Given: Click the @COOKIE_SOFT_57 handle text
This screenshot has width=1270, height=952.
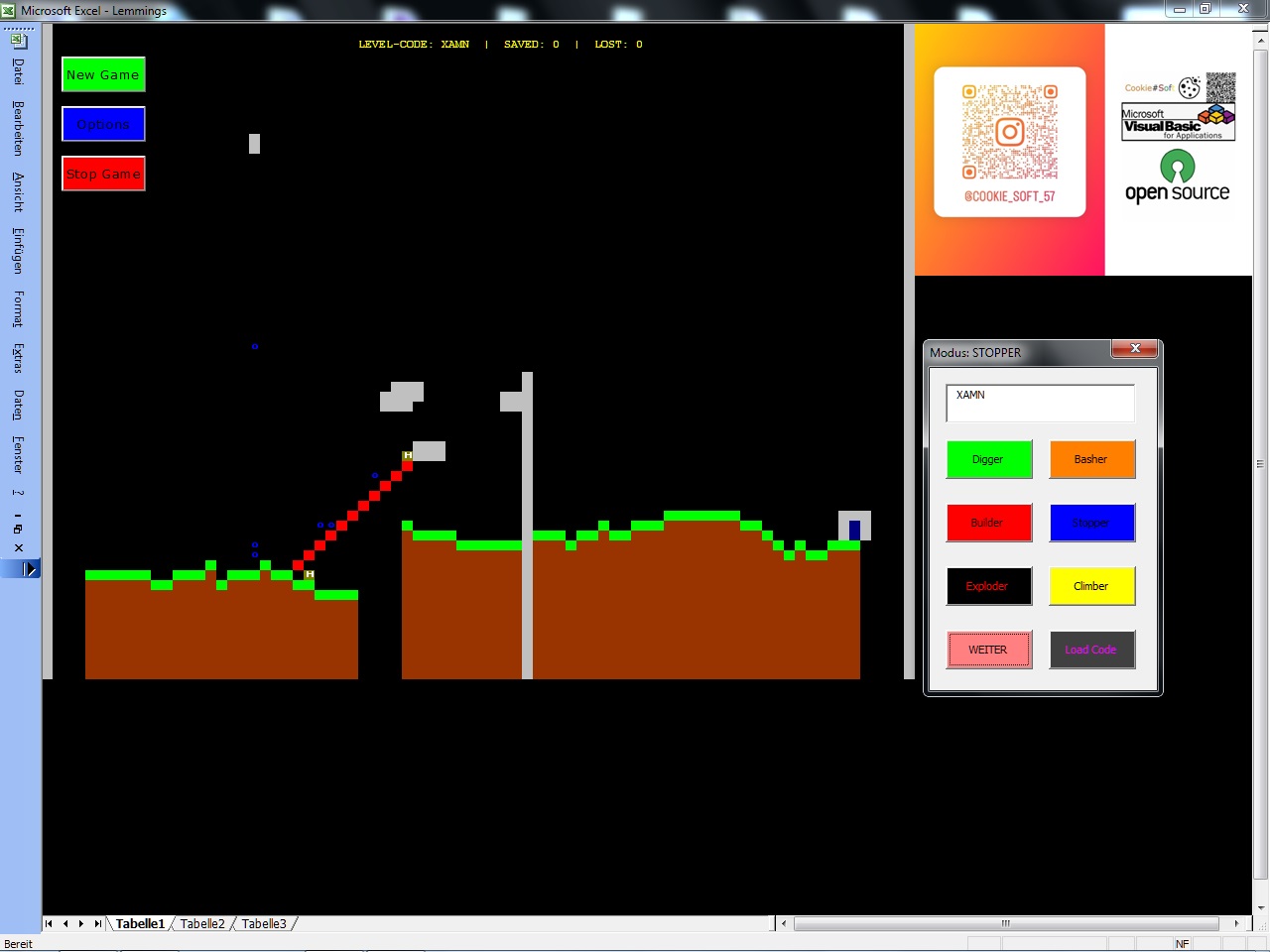Looking at the screenshot, I should 1009,196.
